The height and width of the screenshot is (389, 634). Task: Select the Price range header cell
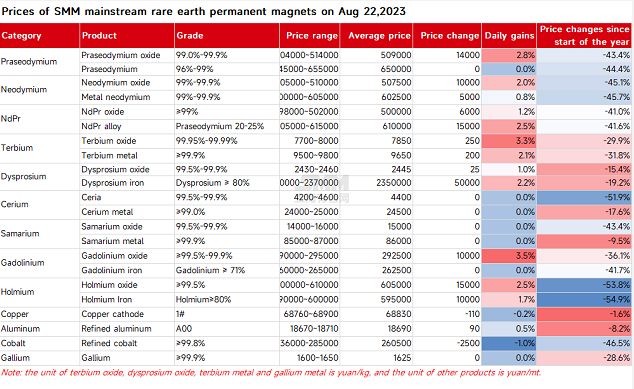click(310, 36)
